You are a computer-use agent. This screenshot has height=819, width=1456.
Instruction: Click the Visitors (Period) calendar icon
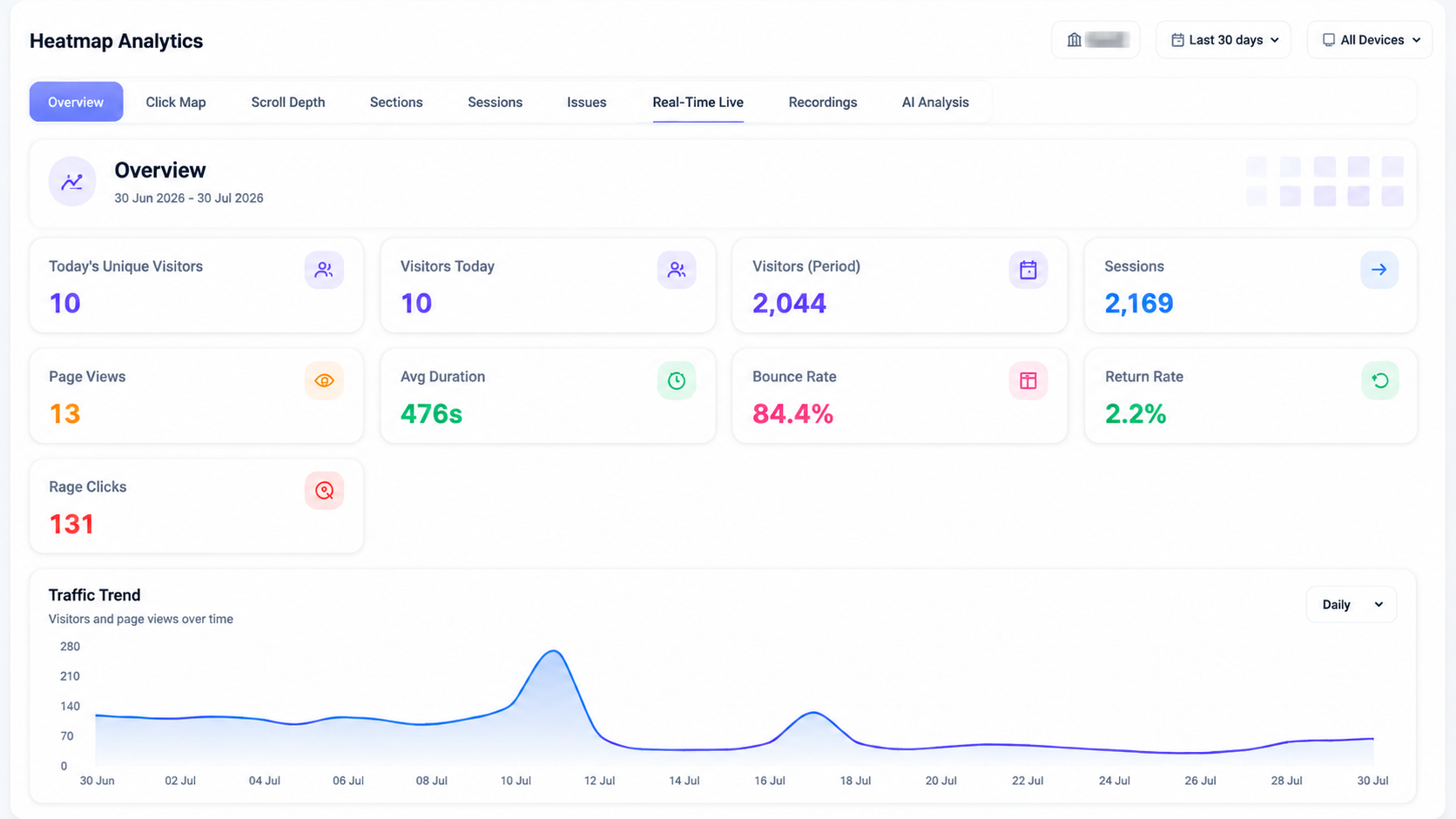(x=1028, y=270)
